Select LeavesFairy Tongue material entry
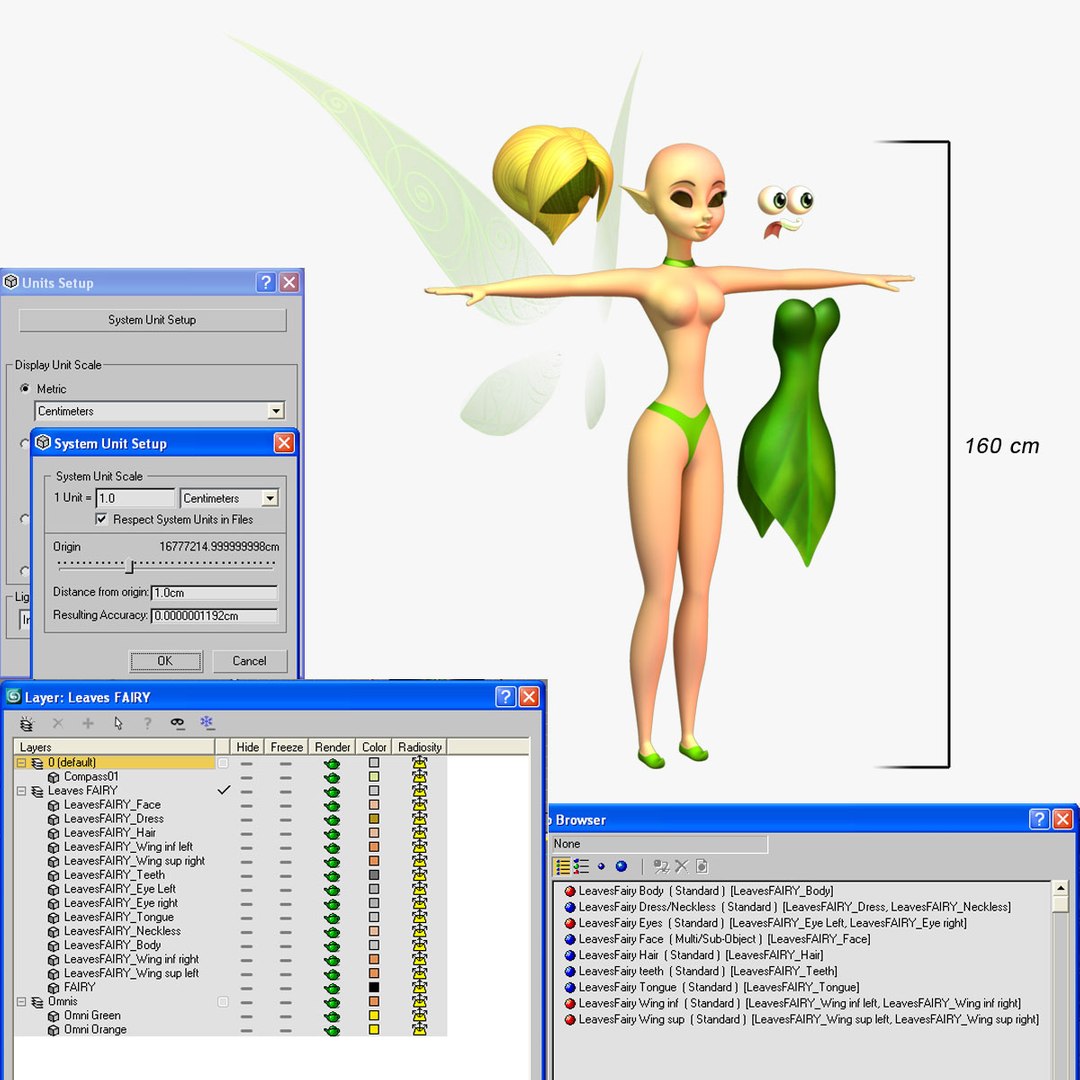This screenshot has width=1080, height=1080. (718, 988)
